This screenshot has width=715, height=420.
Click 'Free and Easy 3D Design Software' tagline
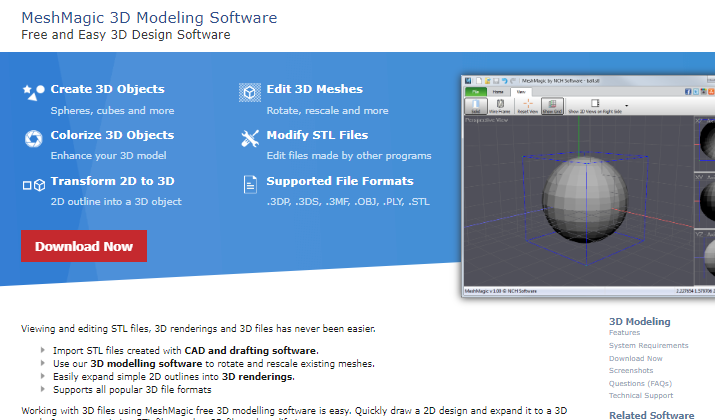pos(126,35)
